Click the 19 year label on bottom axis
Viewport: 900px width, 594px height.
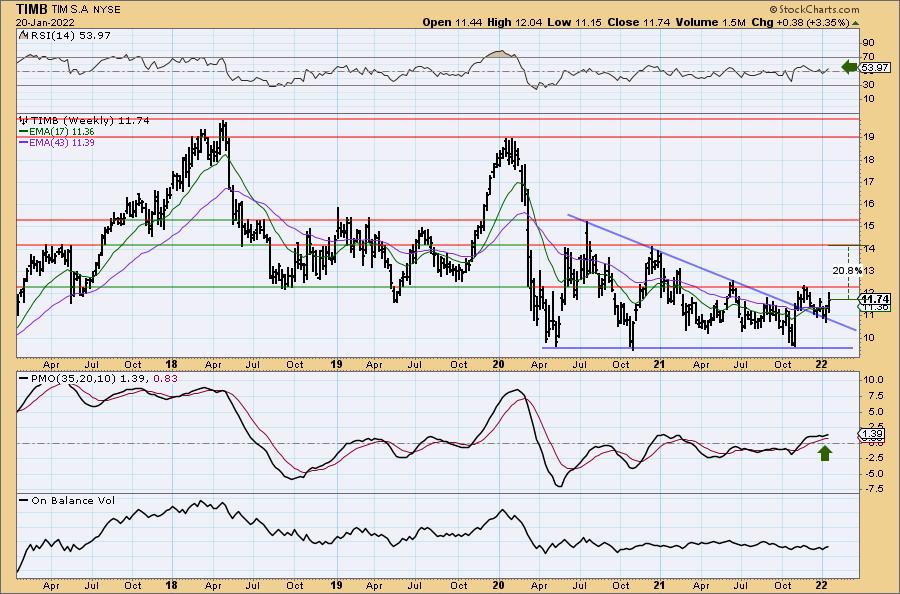[336, 585]
